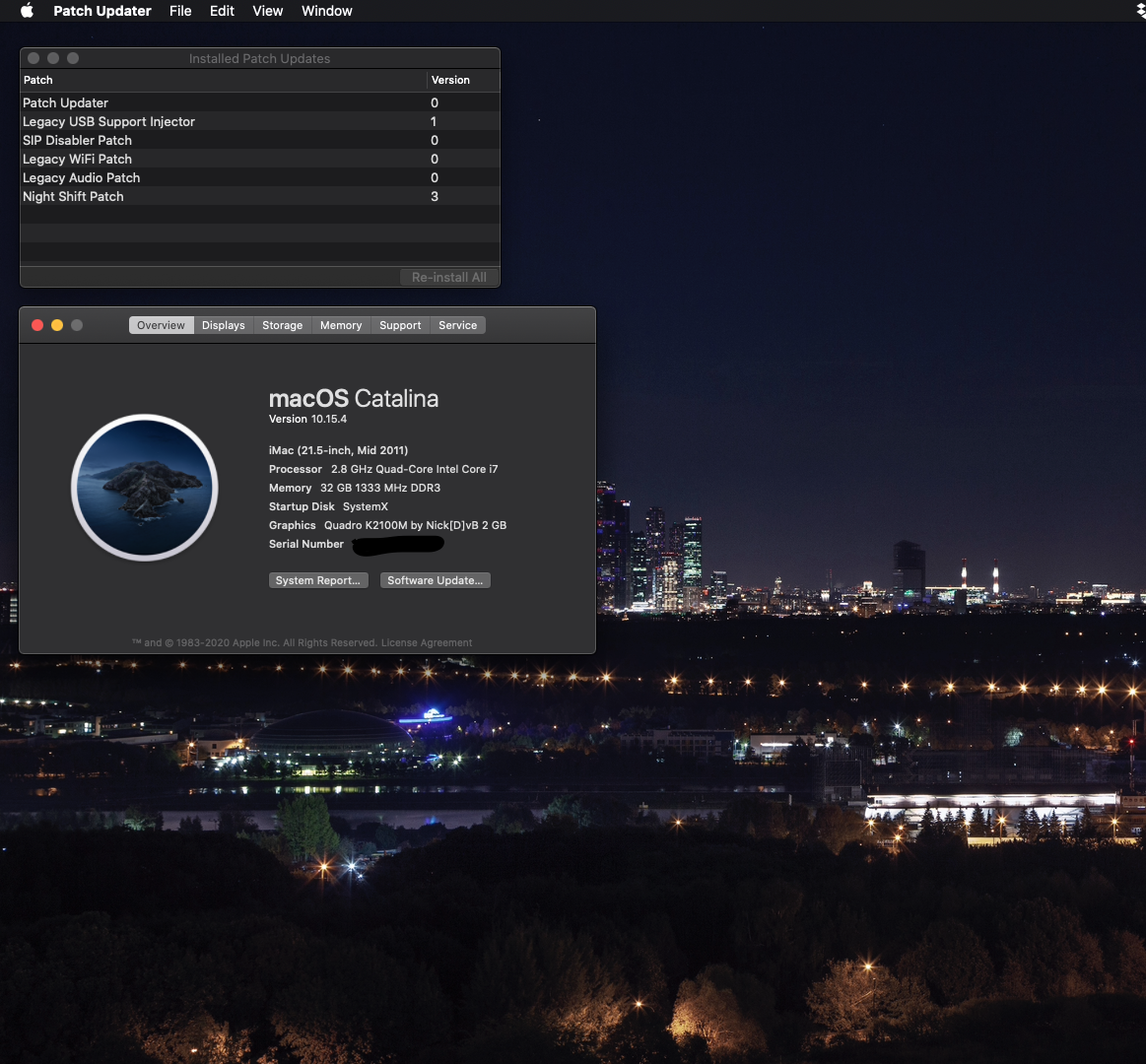
Task: Switch to the Memory tab
Action: [x=341, y=325]
